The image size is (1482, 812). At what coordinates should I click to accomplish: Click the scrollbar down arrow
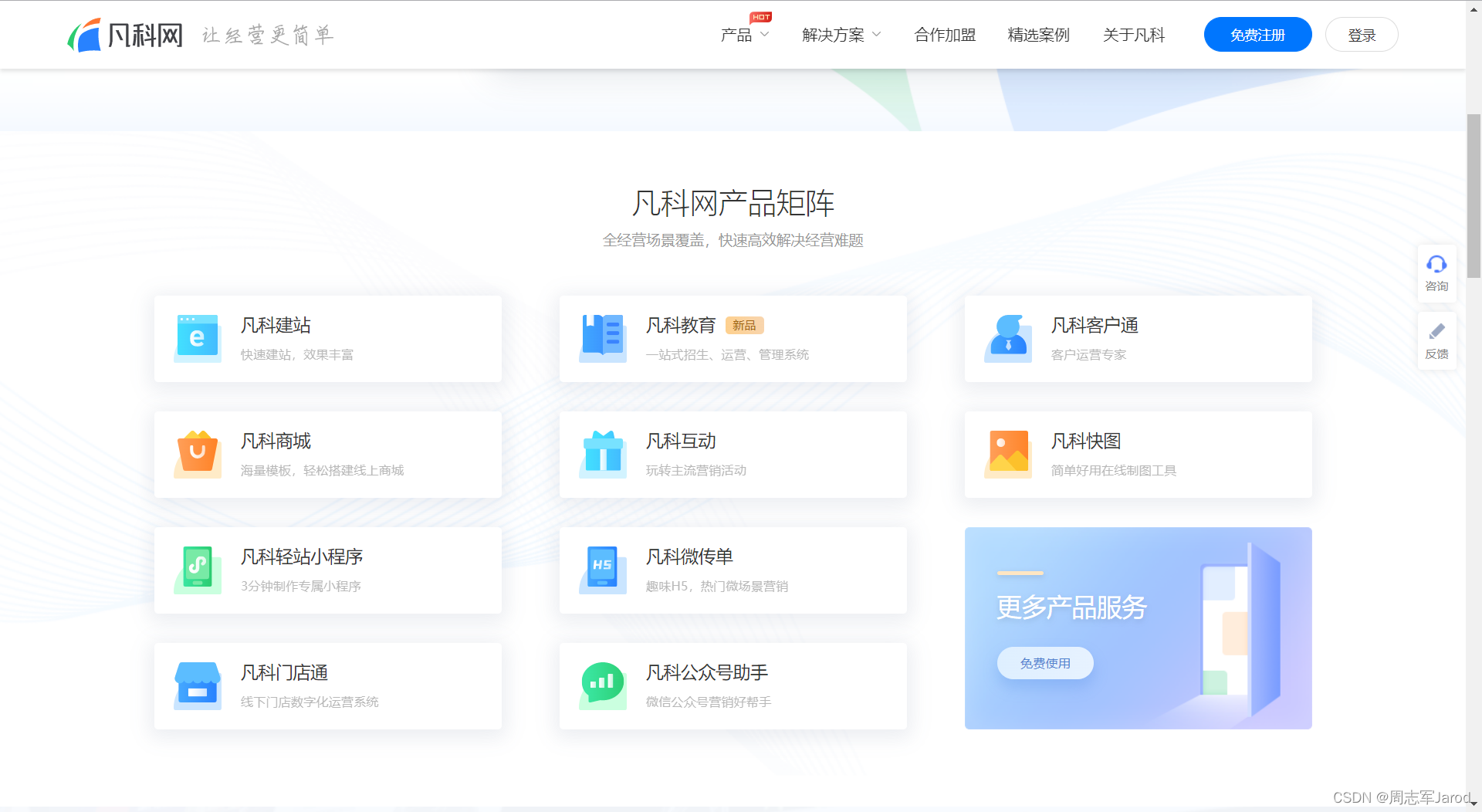pos(1474,804)
